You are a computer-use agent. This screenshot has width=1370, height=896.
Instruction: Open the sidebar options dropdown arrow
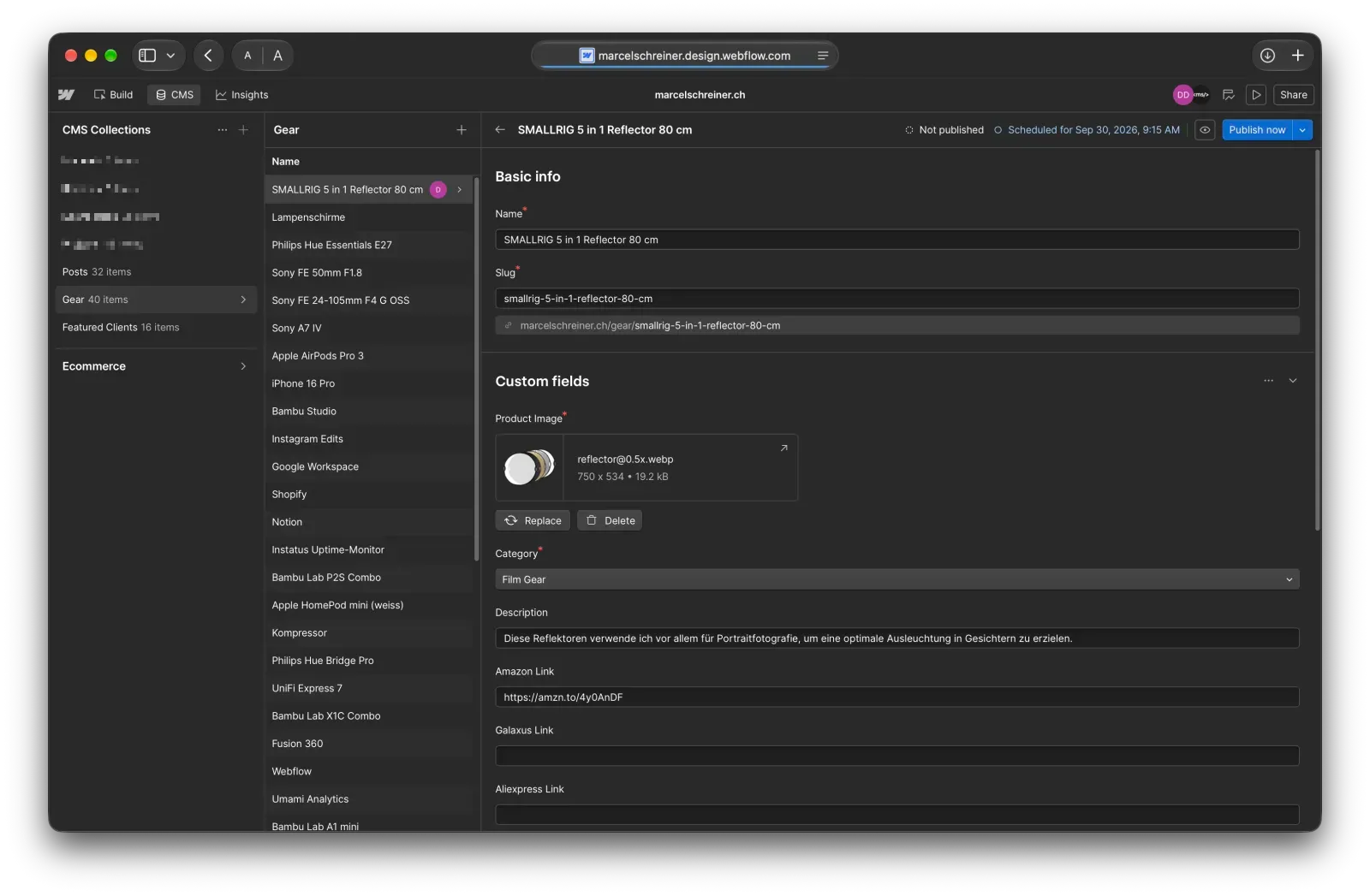point(170,56)
